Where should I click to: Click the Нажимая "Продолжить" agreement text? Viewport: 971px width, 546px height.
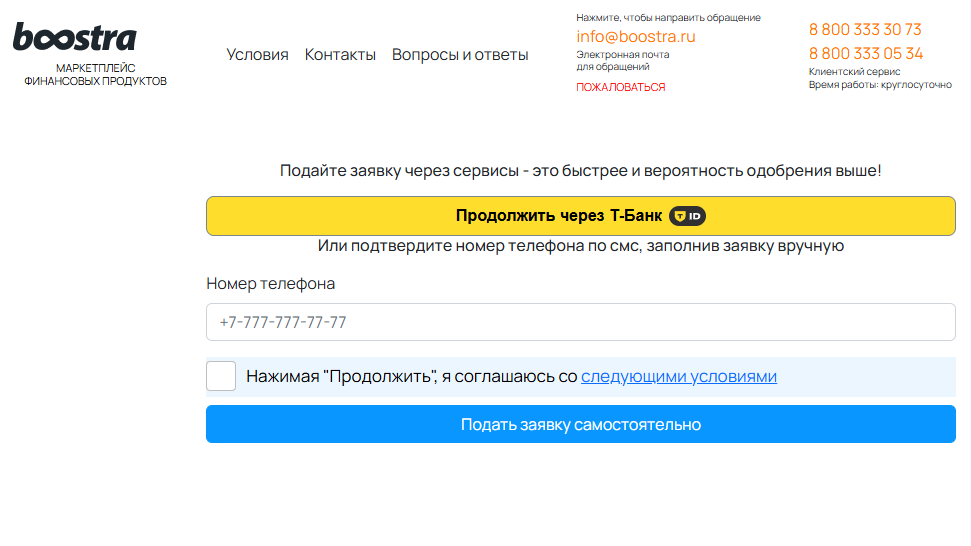[x=411, y=377]
